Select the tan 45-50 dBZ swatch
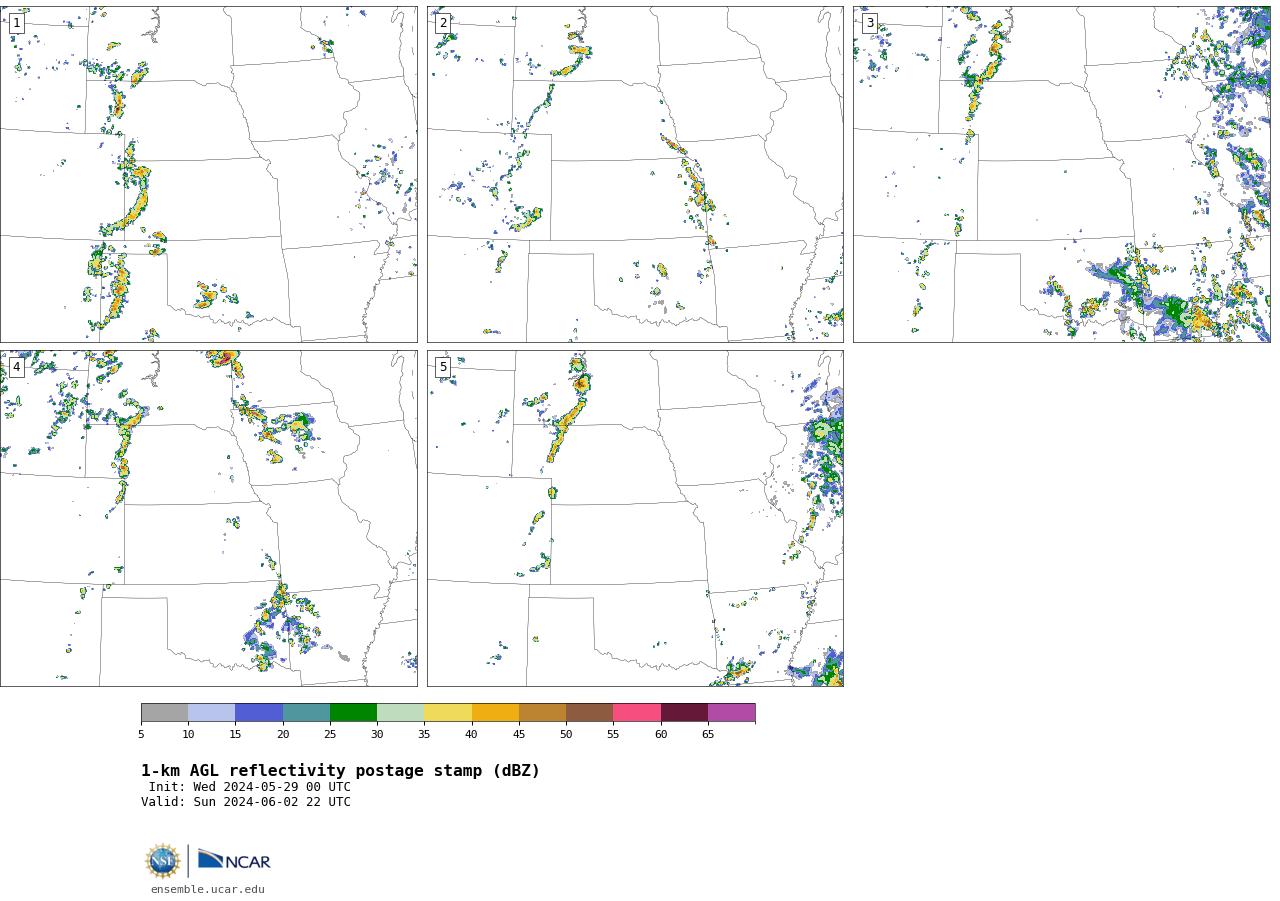 pos(542,712)
